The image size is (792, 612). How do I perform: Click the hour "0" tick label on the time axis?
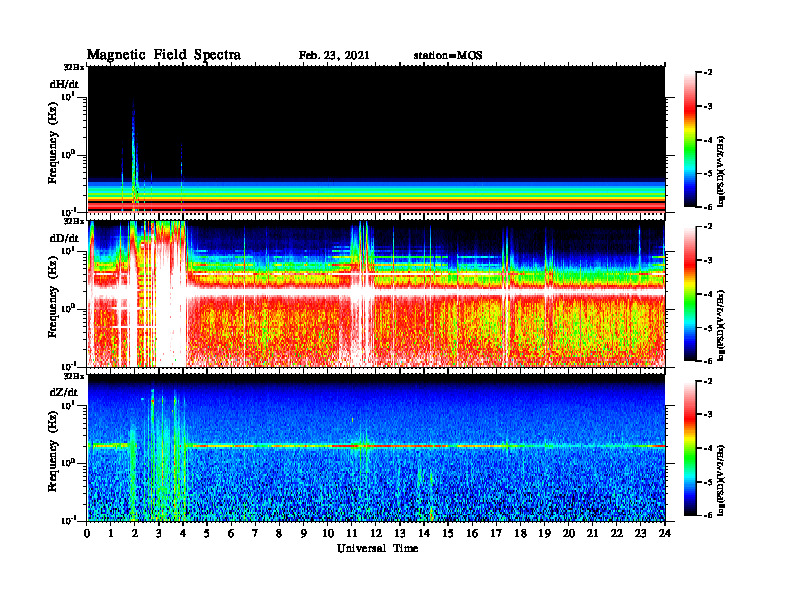[87, 533]
